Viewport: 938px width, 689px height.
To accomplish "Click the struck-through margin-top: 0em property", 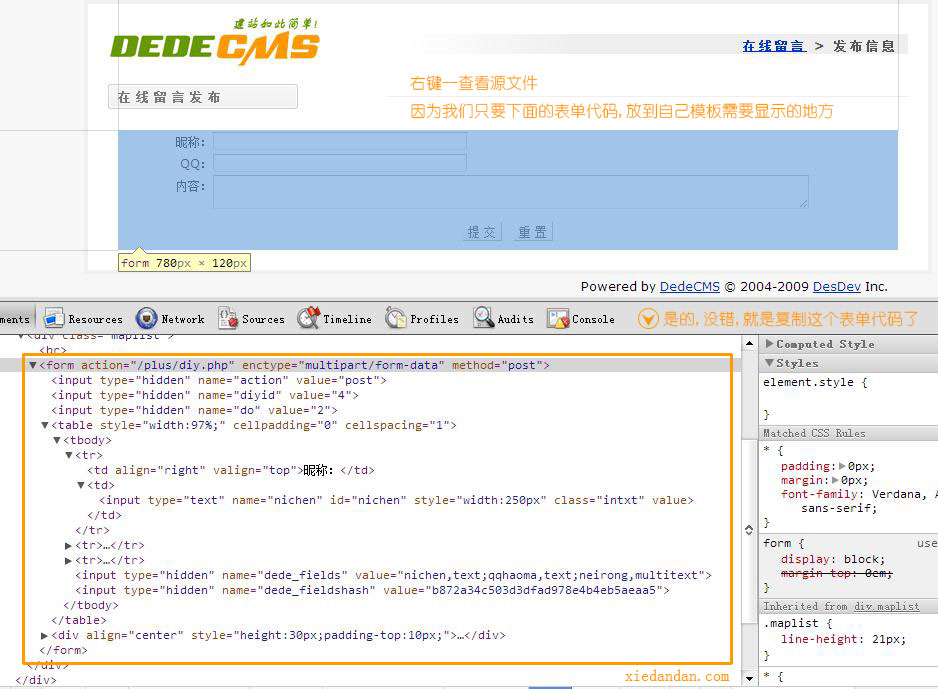I will (836, 574).
